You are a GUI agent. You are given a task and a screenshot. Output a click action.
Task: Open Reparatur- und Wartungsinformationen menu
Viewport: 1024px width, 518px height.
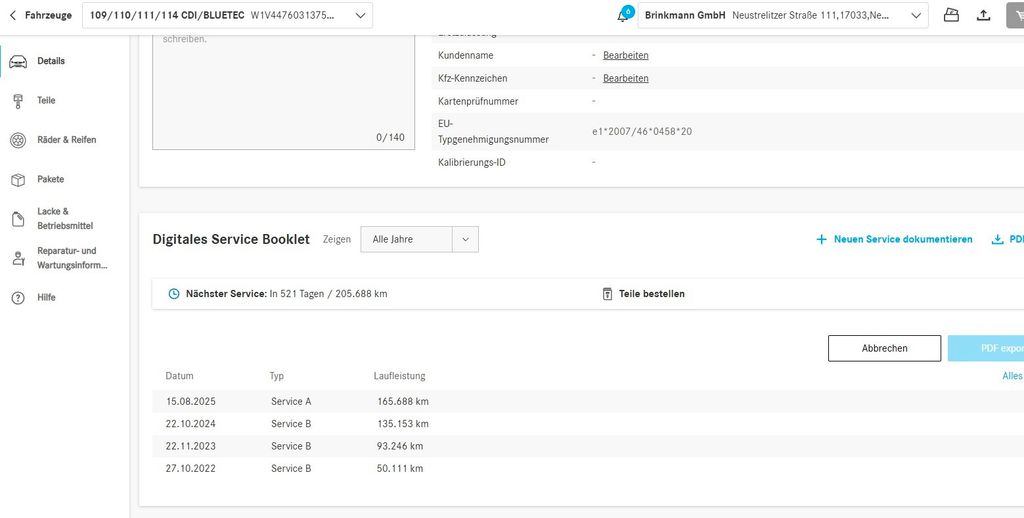[70, 258]
